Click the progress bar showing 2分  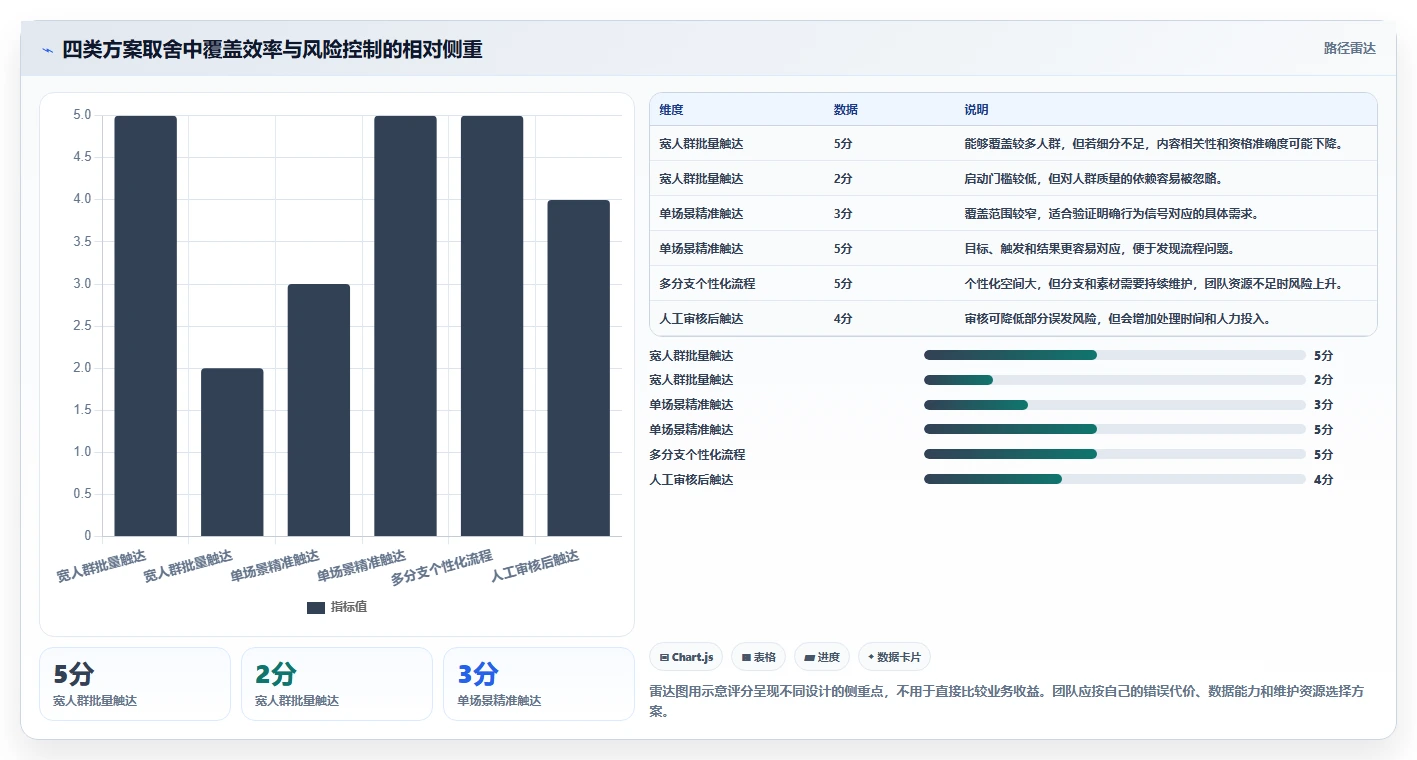pyautogui.click(x=1115, y=380)
